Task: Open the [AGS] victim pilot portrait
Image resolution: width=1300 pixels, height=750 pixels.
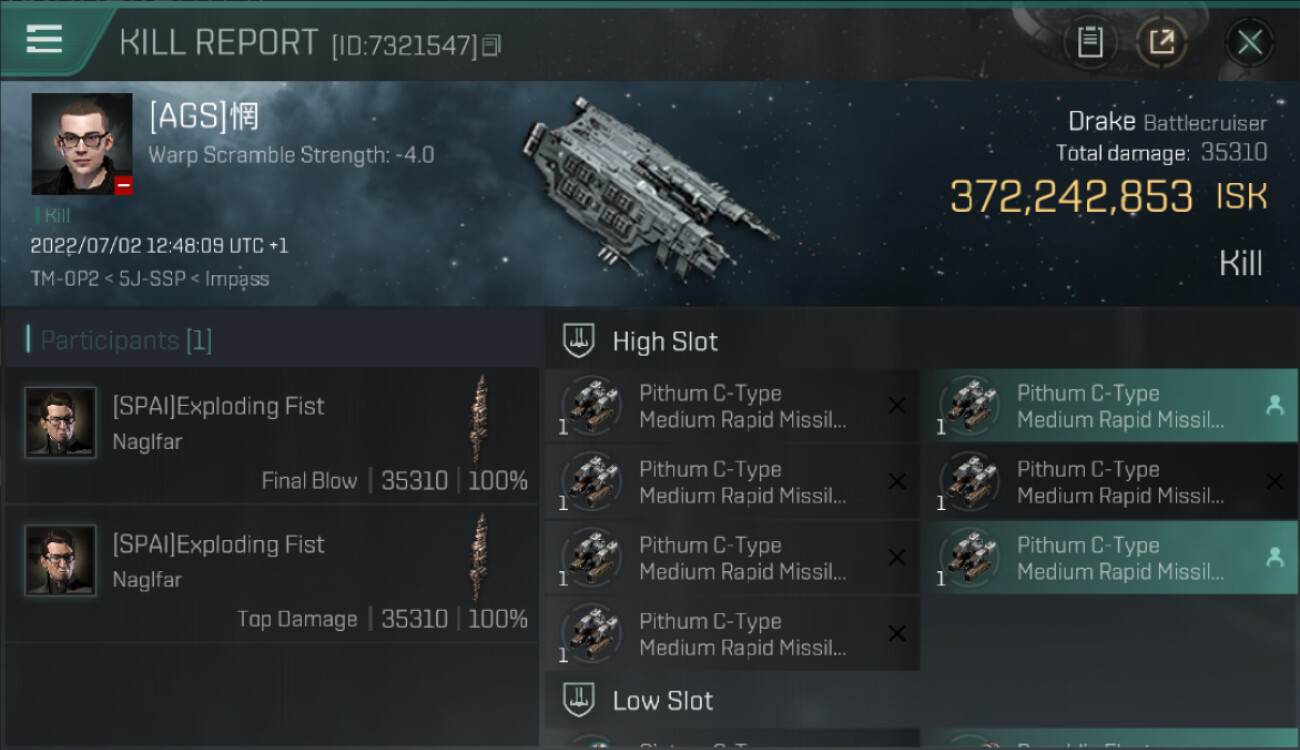Action: (x=82, y=144)
